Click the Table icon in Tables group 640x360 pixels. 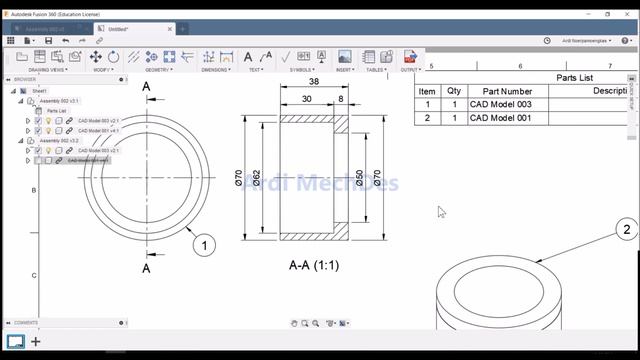(x=368, y=57)
